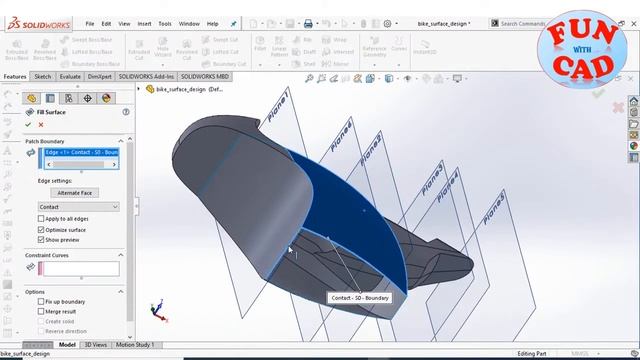Open the Motion Study 1 tab
The width and height of the screenshot is (640, 360).
tap(135, 345)
